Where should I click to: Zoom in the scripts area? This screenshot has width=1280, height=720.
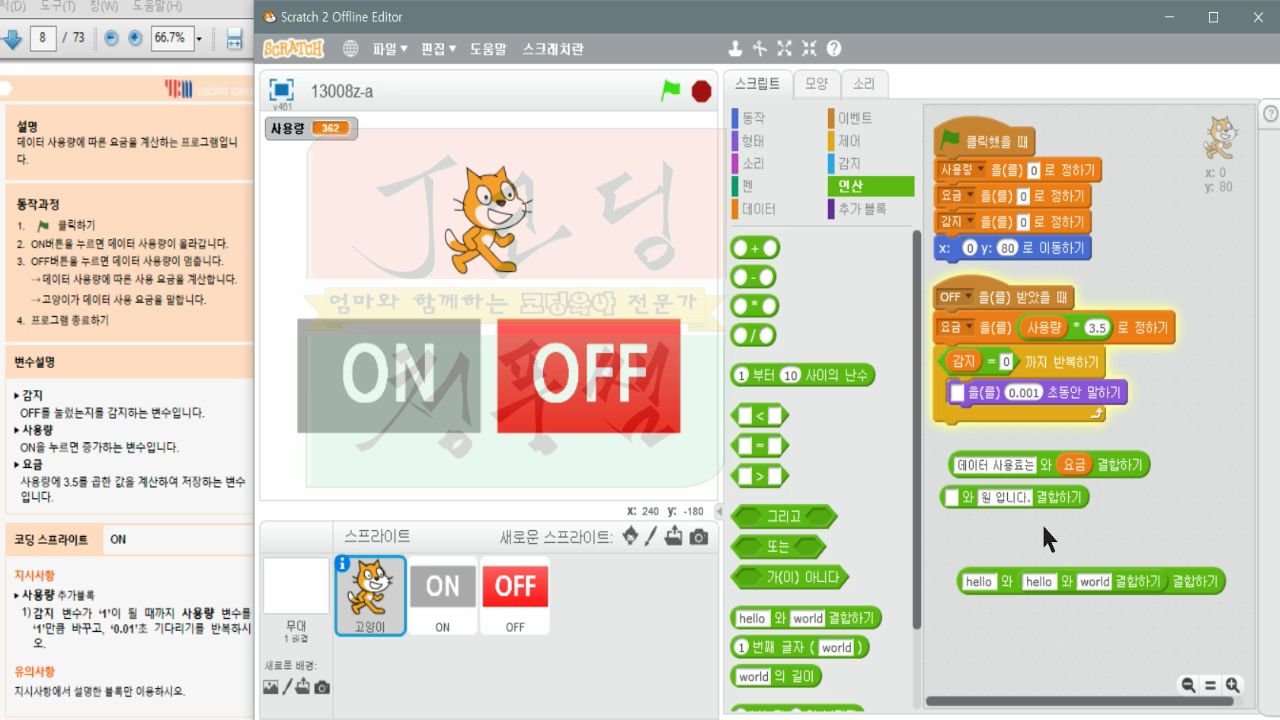(1232, 685)
